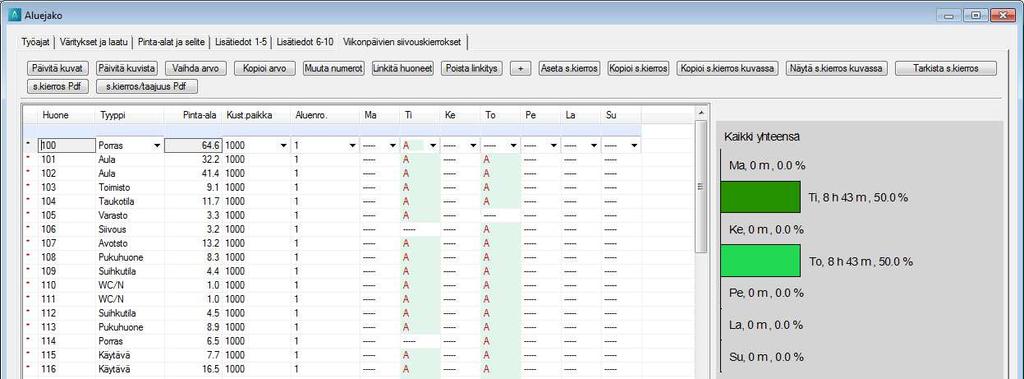
Task: Select the Avotsto row 107
Action: click(332, 243)
